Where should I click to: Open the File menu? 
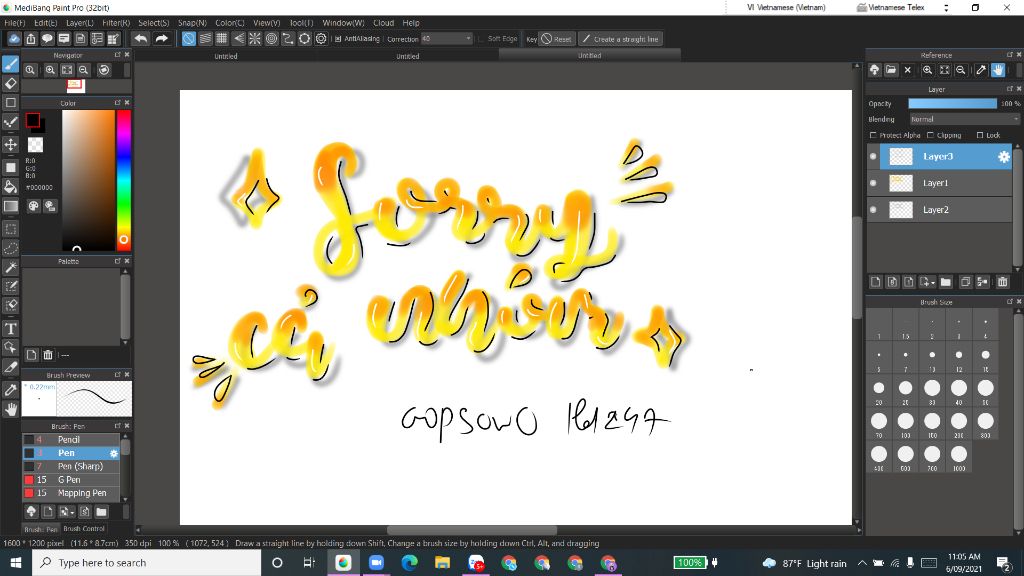pos(14,23)
